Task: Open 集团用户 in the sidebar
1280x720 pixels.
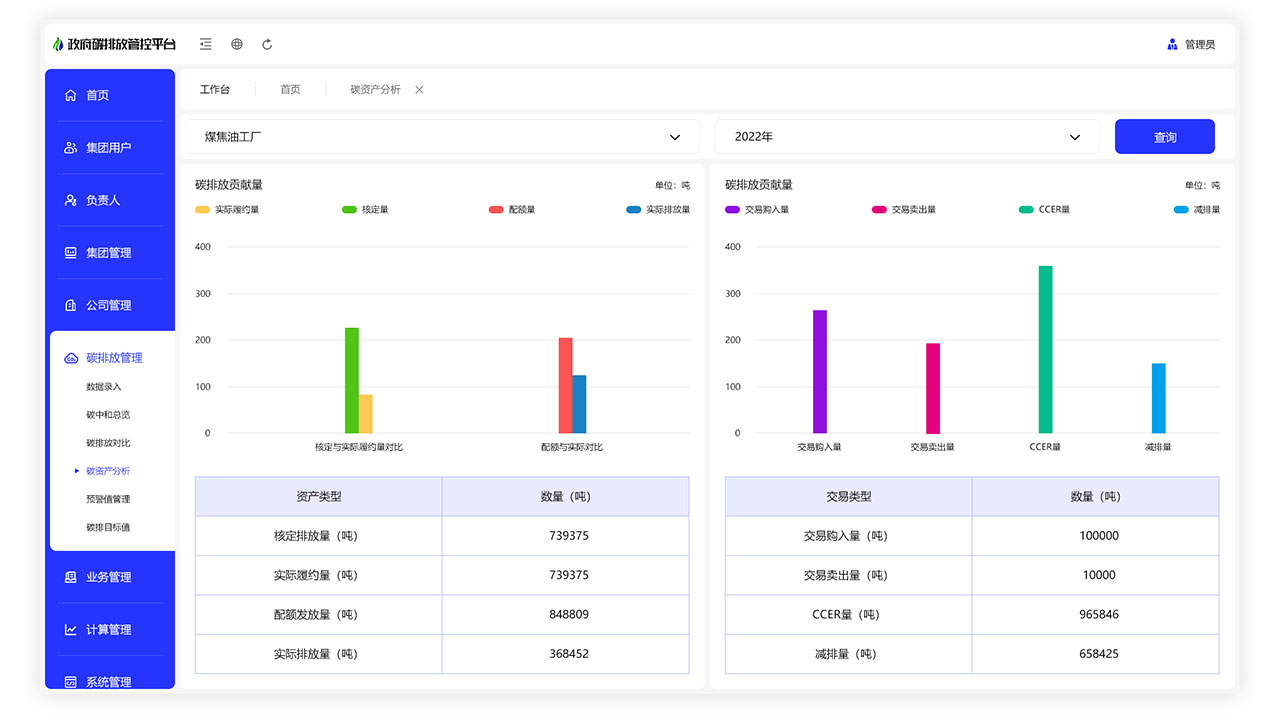Action: (x=108, y=148)
